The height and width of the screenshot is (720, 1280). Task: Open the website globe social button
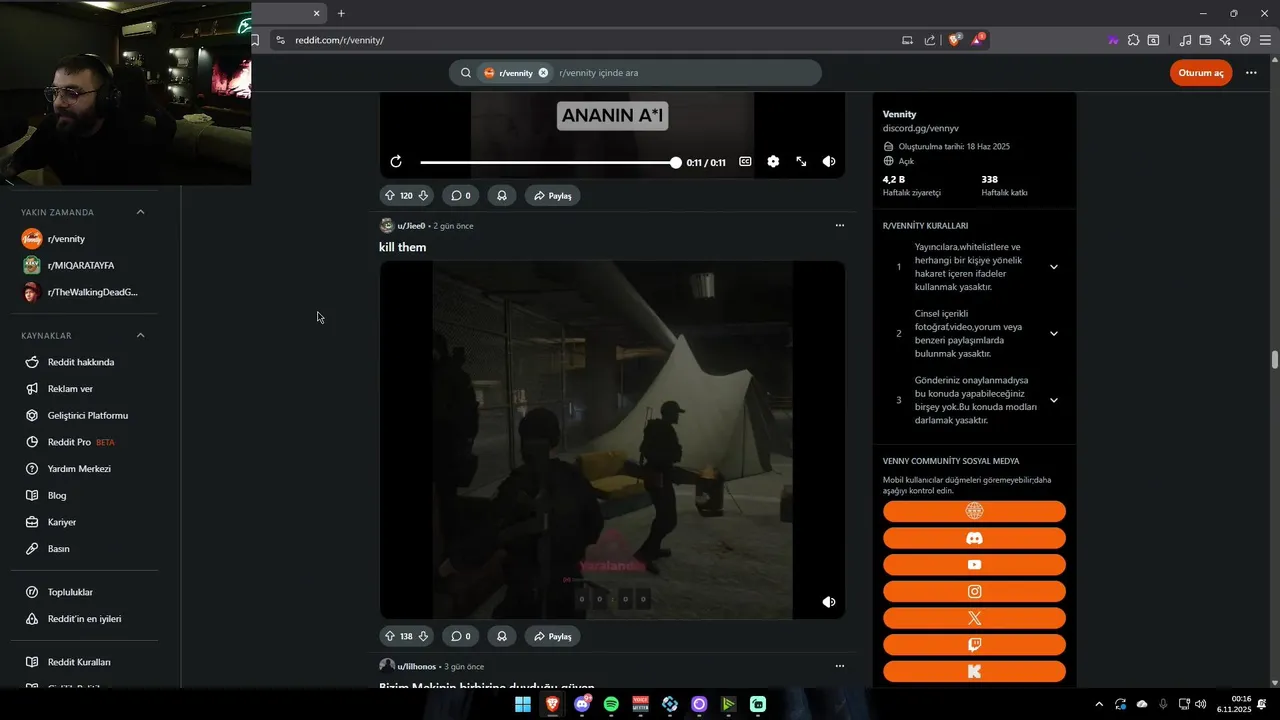974,512
